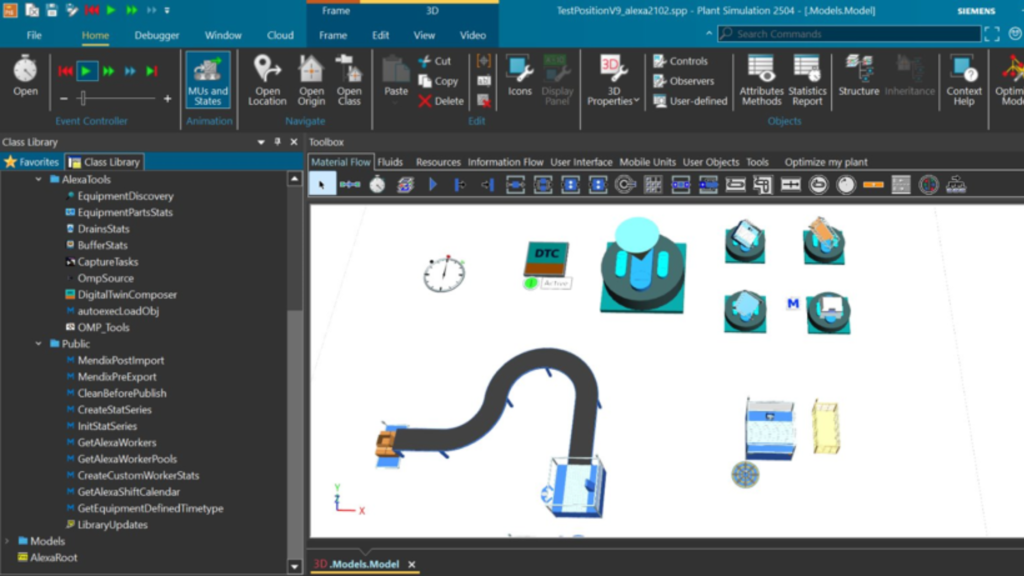Select AlexaRoot in the class library
Image resolution: width=1024 pixels, height=576 pixels.
pyautogui.click(x=54, y=558)
